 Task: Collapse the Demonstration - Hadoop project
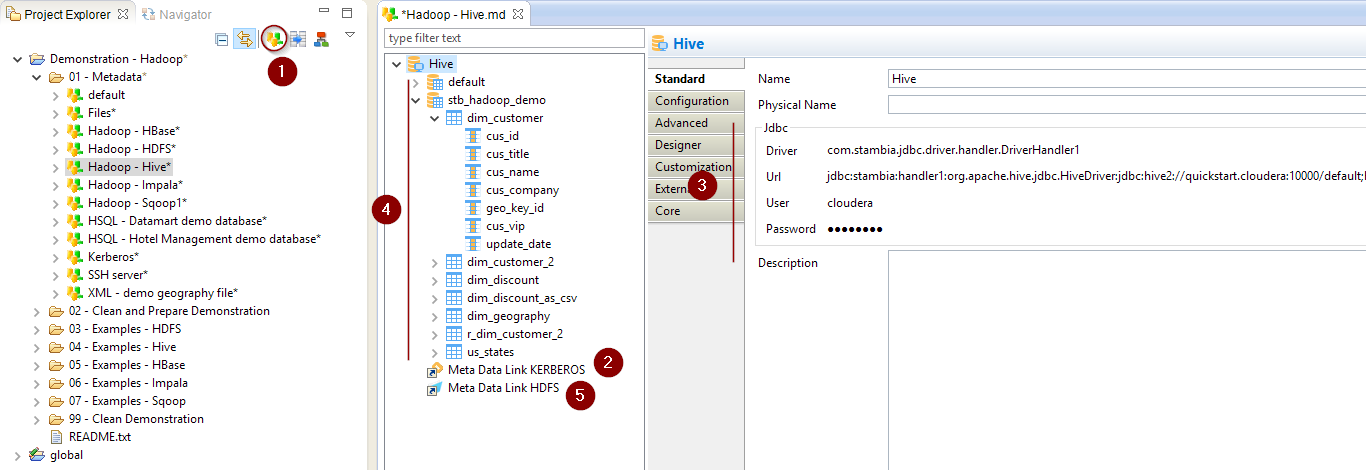[18, 59]
